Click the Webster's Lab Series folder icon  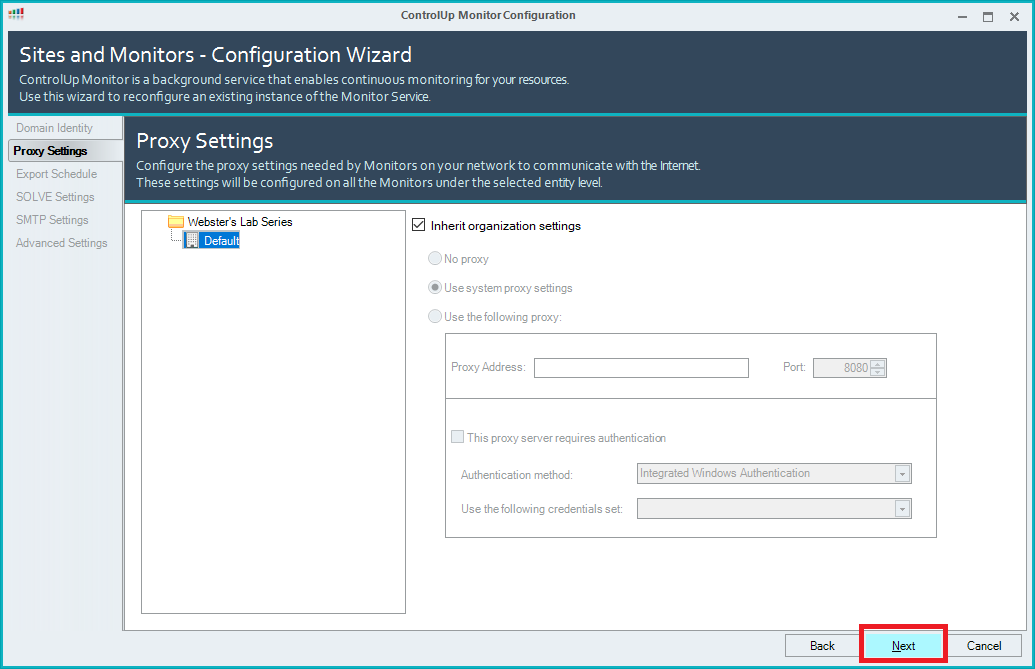176,222
